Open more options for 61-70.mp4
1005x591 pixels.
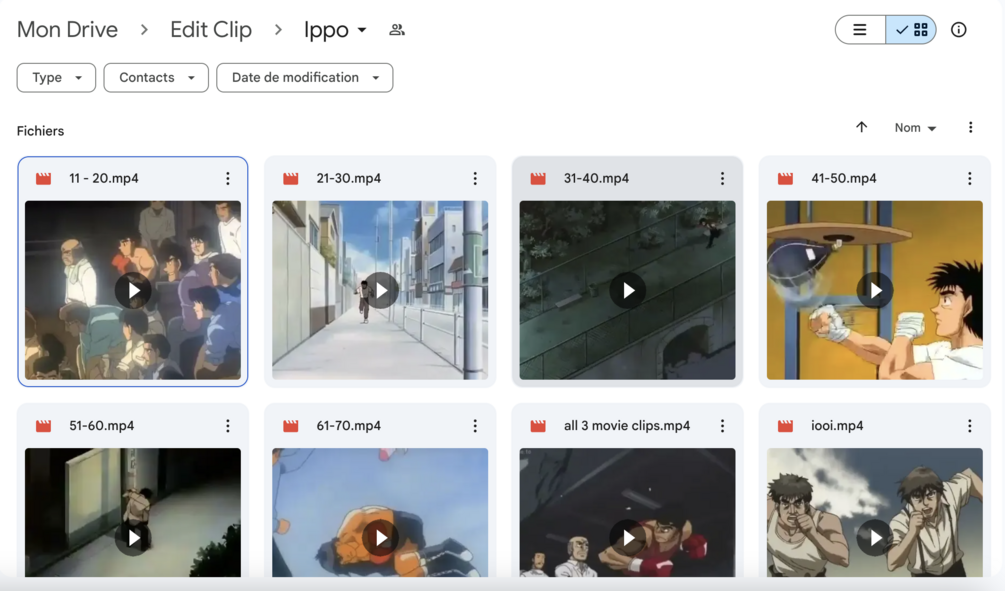pyautogui.click(x=475, y=426)
